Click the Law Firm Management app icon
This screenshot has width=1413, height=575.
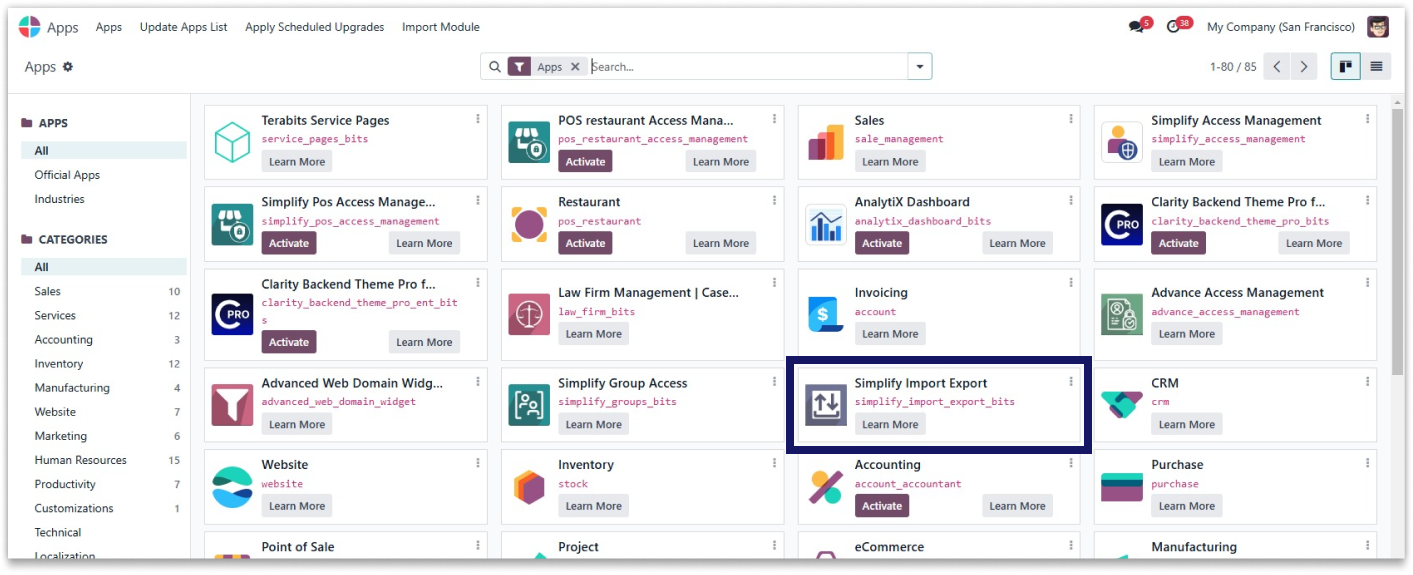(529, 314)
